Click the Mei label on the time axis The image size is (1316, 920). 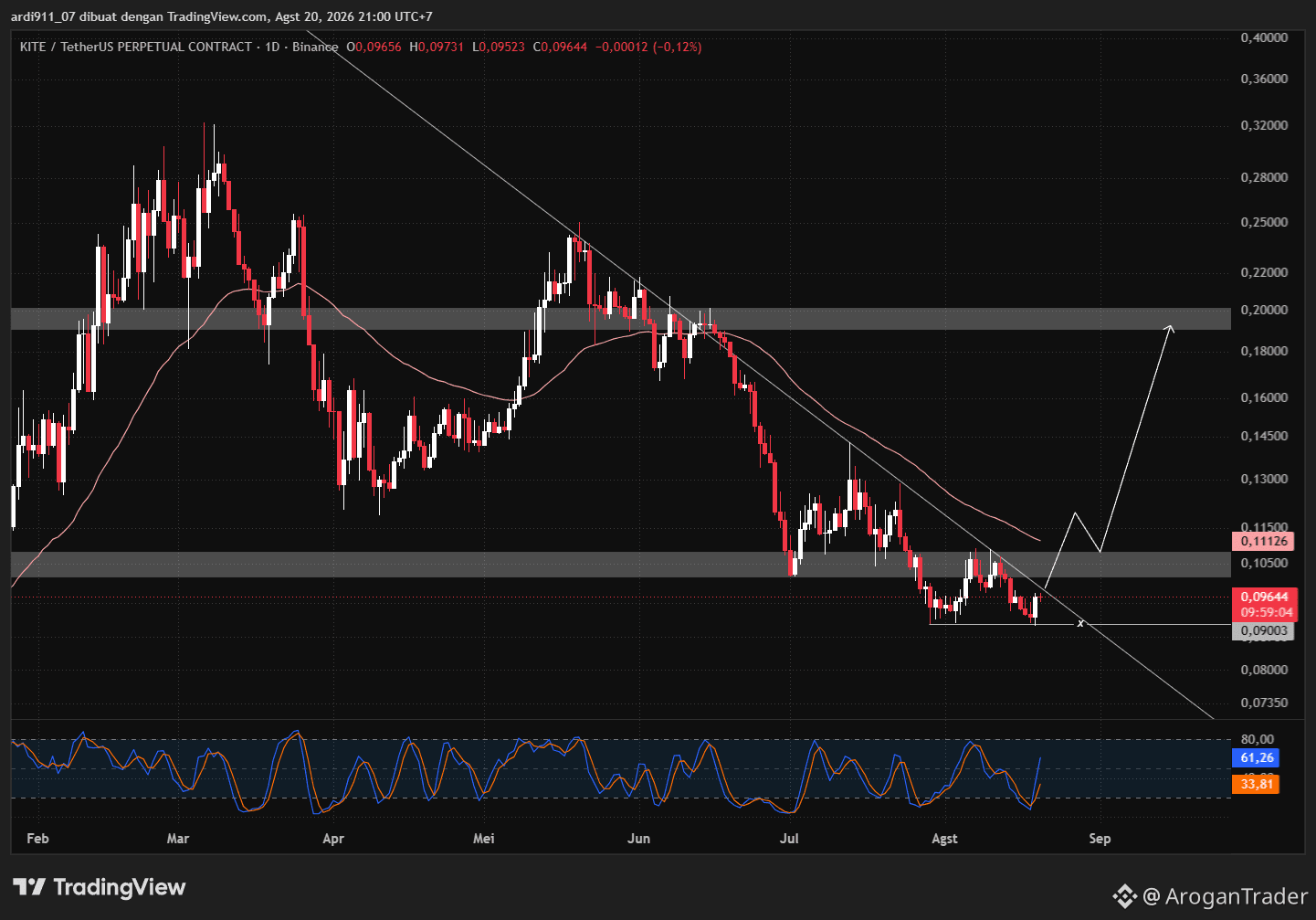tap(483, 838)
